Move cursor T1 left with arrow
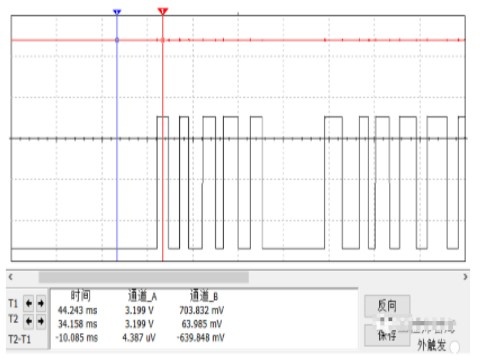Image resolution: width=484 pixels, height=360 pixels. click(x=29, y=304)
